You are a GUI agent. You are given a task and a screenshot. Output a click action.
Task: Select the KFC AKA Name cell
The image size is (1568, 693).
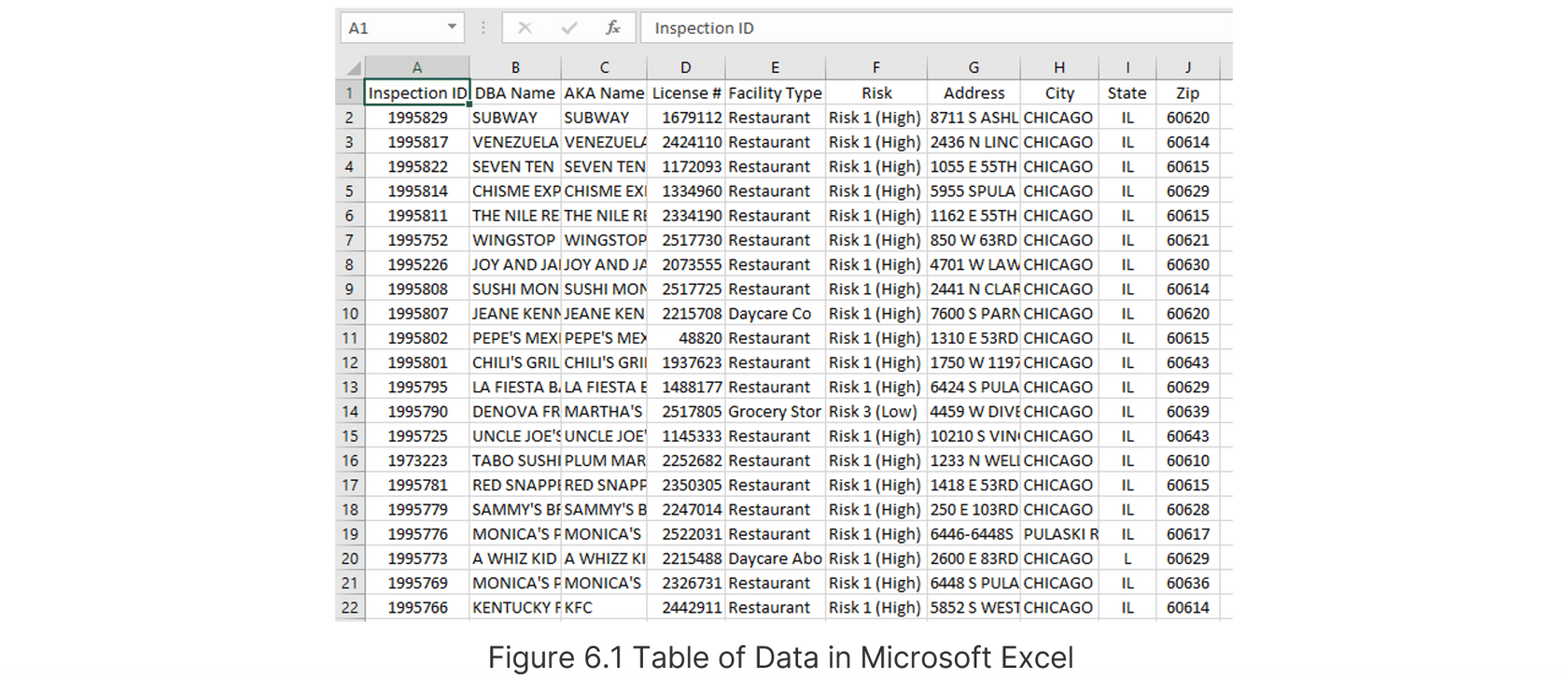(604, 607)
